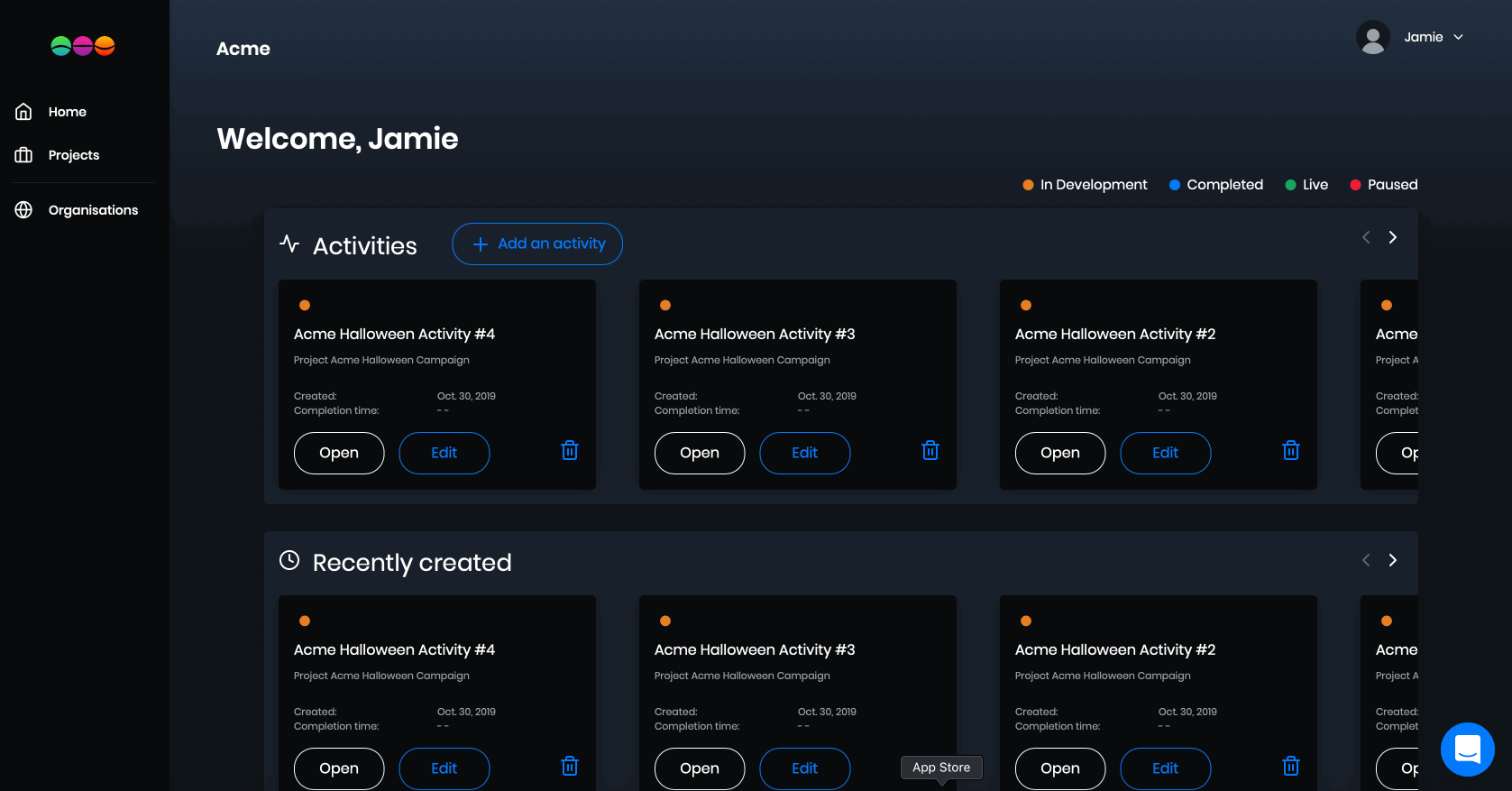Click the Organisations globe icon
Viewport: 1512px width, 791px height.
23,210
